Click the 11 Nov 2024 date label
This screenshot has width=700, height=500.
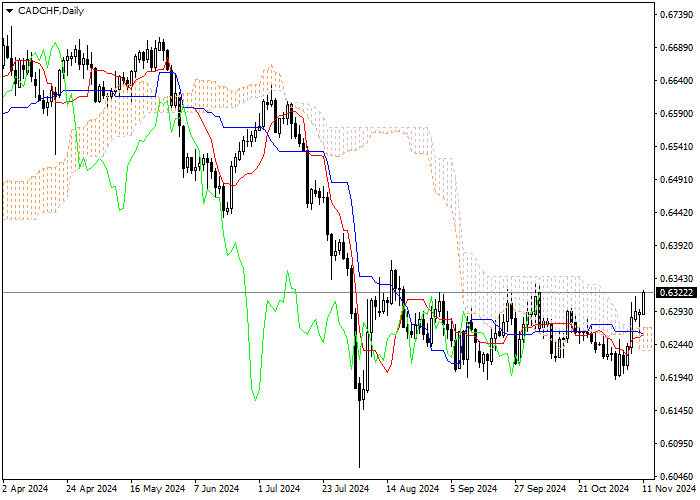pos(669,489)
